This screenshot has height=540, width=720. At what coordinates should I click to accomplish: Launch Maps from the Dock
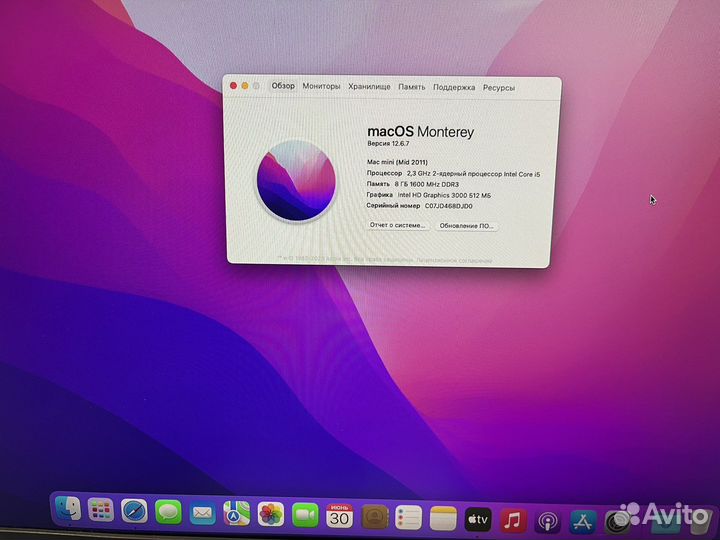[236, 514]
